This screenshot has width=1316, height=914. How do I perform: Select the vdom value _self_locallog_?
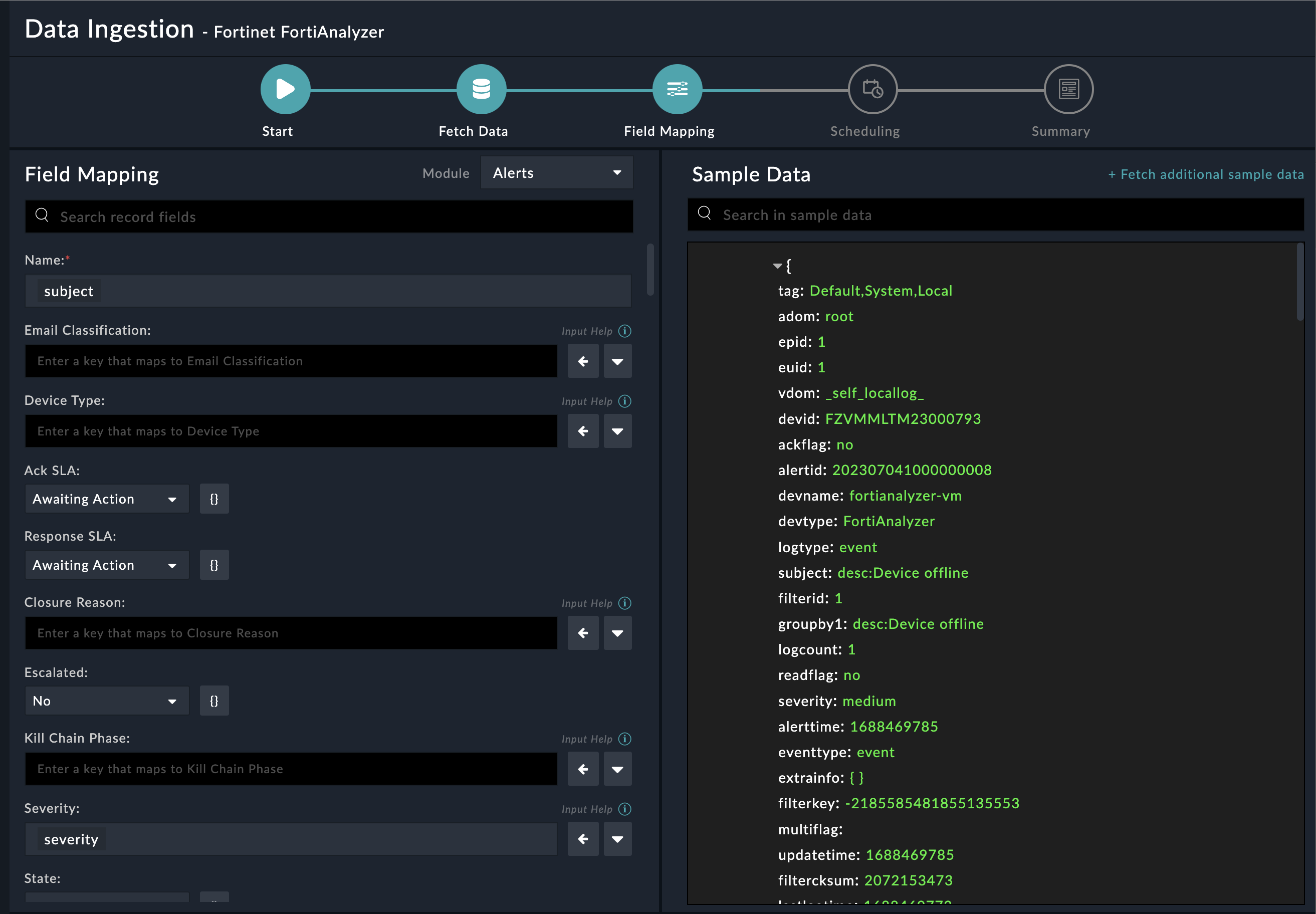tap(874, 393)
